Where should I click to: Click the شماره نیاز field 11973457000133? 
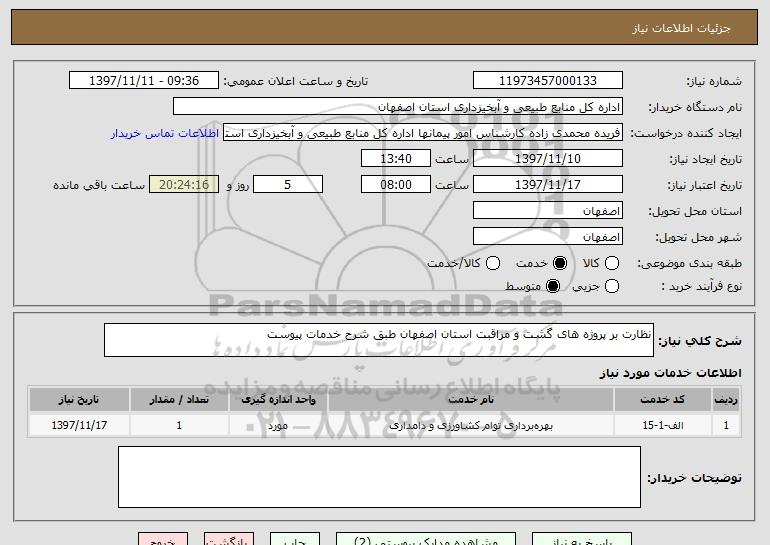(x=548, y=81)
